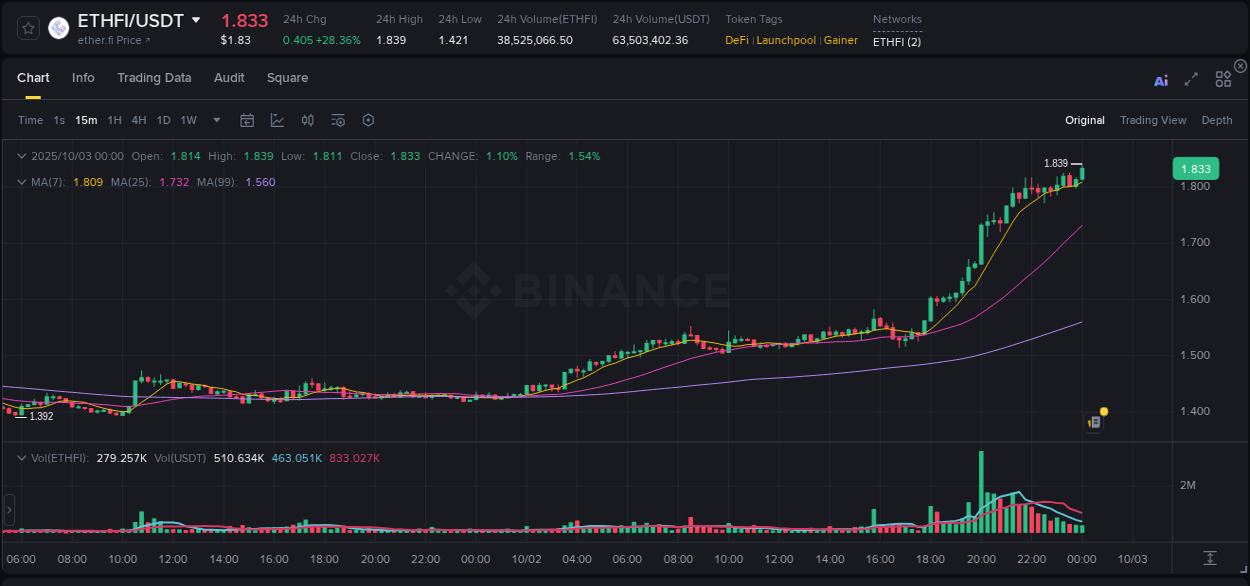Open the go-to-date calendar icon
1250x586 pixels.
tap(247, 120)
